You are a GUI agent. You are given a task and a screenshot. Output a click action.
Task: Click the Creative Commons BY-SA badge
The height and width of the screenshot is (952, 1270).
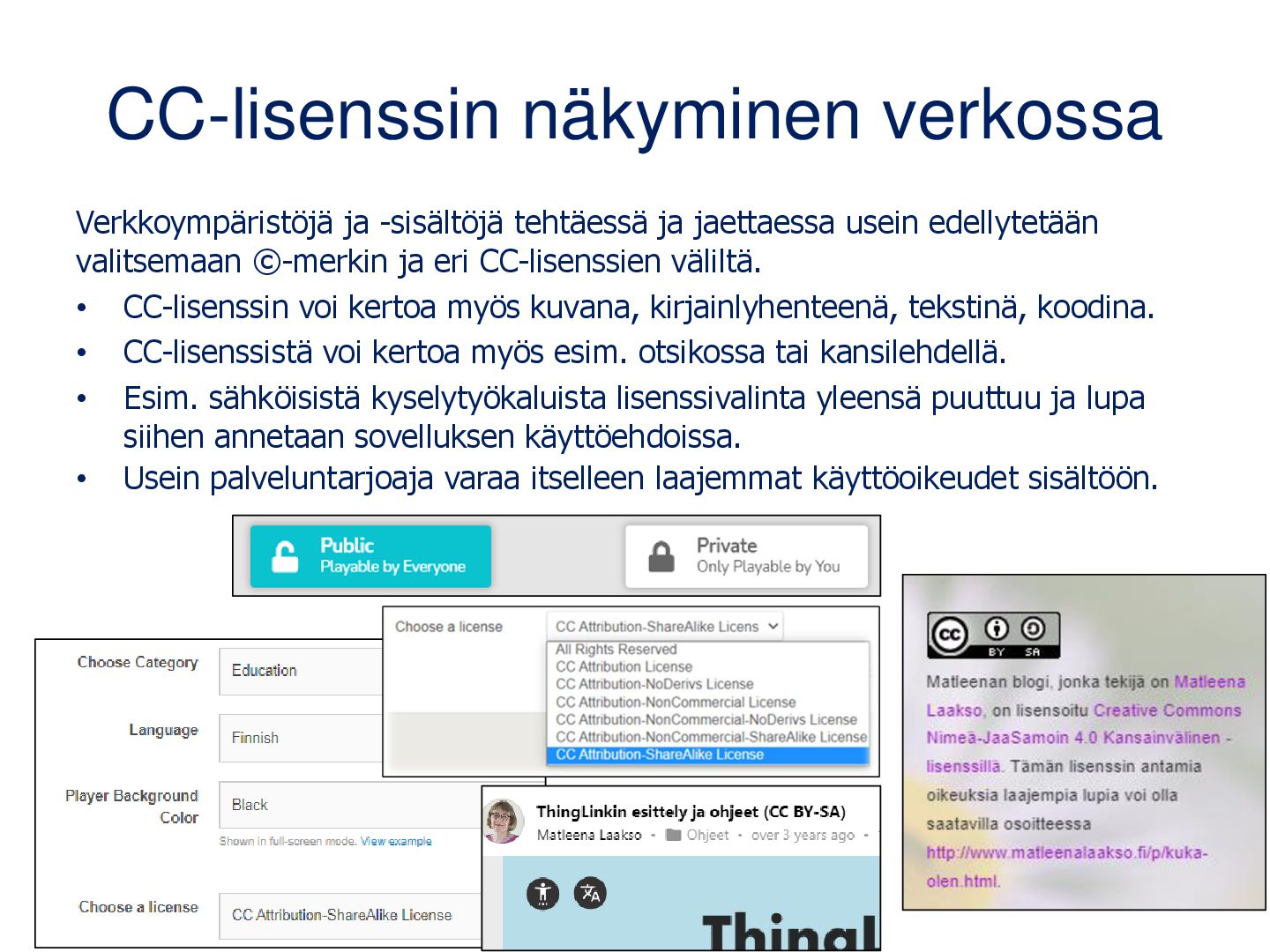pos(993,636)
